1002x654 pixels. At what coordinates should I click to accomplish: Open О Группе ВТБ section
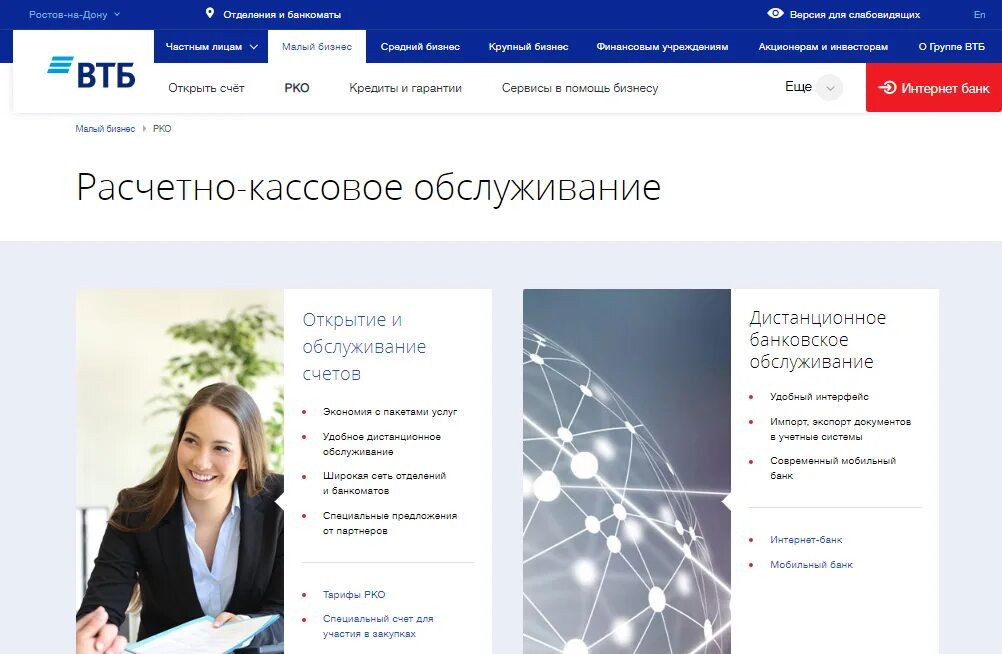tap(952, 47)
